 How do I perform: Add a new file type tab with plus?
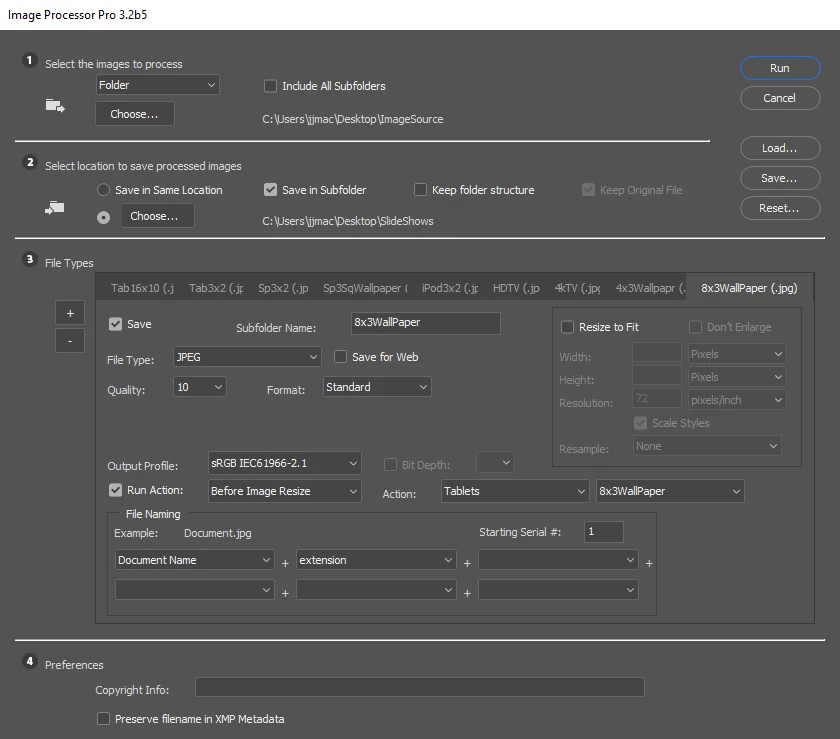(x=70, y=313)
